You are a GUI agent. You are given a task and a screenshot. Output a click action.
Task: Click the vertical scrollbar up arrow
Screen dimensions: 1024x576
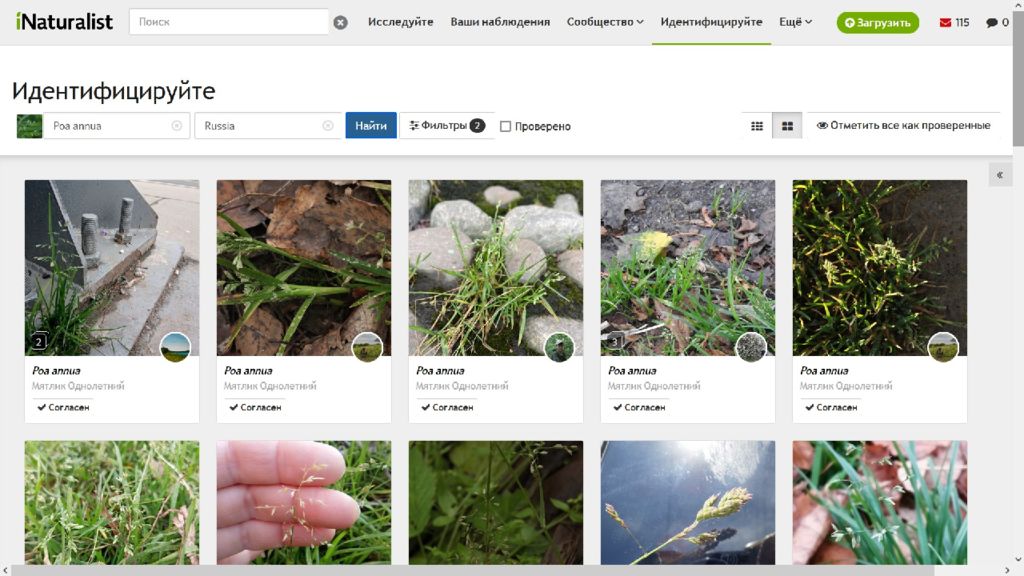click(x=1018, y=5)
